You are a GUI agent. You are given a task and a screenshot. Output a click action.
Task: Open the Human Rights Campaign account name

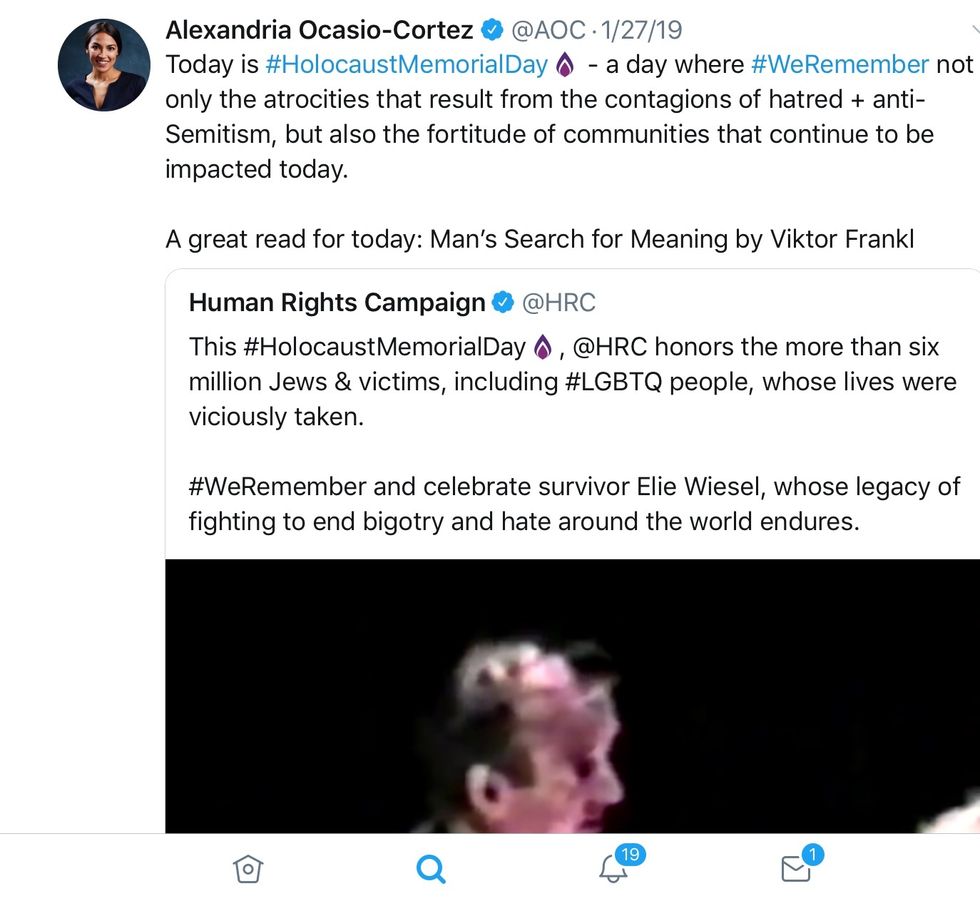tap(337, 302)
